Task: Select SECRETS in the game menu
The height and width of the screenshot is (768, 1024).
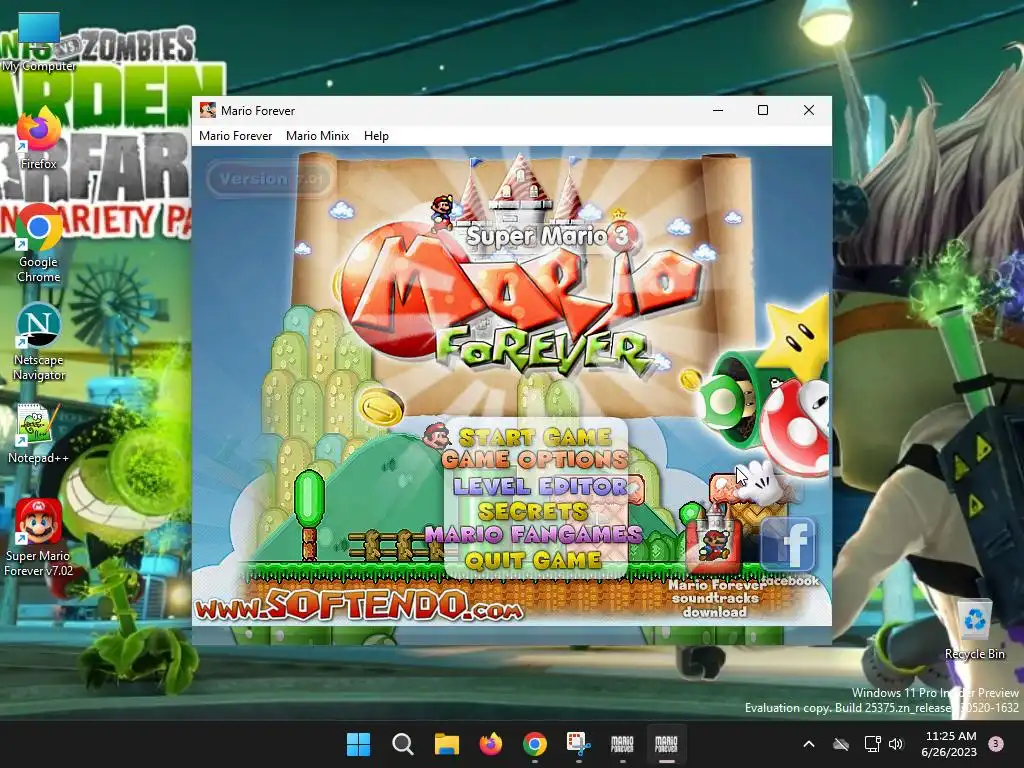Action: point(533,511)
